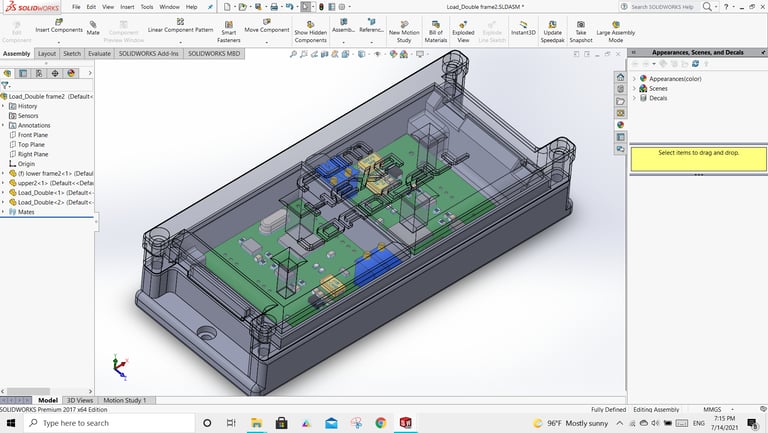
Task: Switch to the Sketch tab
Action: 72,53
